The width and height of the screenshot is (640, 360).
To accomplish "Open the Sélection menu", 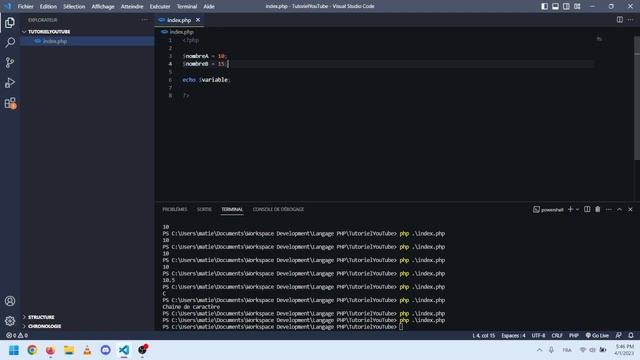I will click(74, 6).
